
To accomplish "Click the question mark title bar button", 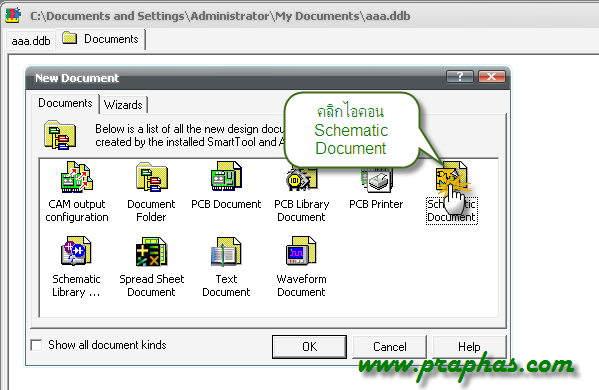I will [x=460, y=77].
